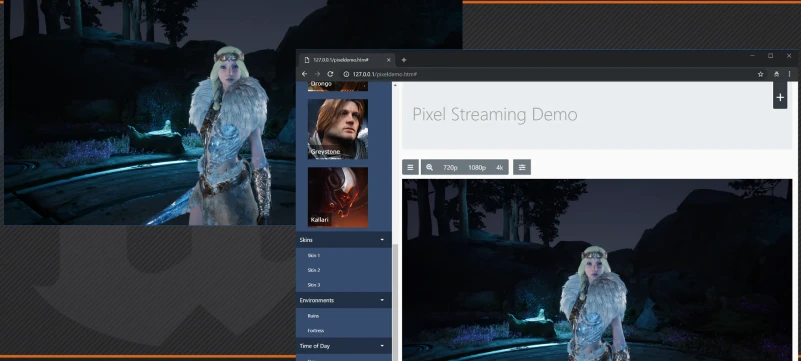Screen dimensions: 801x361
Task: Click the site info icon in address bar
Action: pos(346,74)
